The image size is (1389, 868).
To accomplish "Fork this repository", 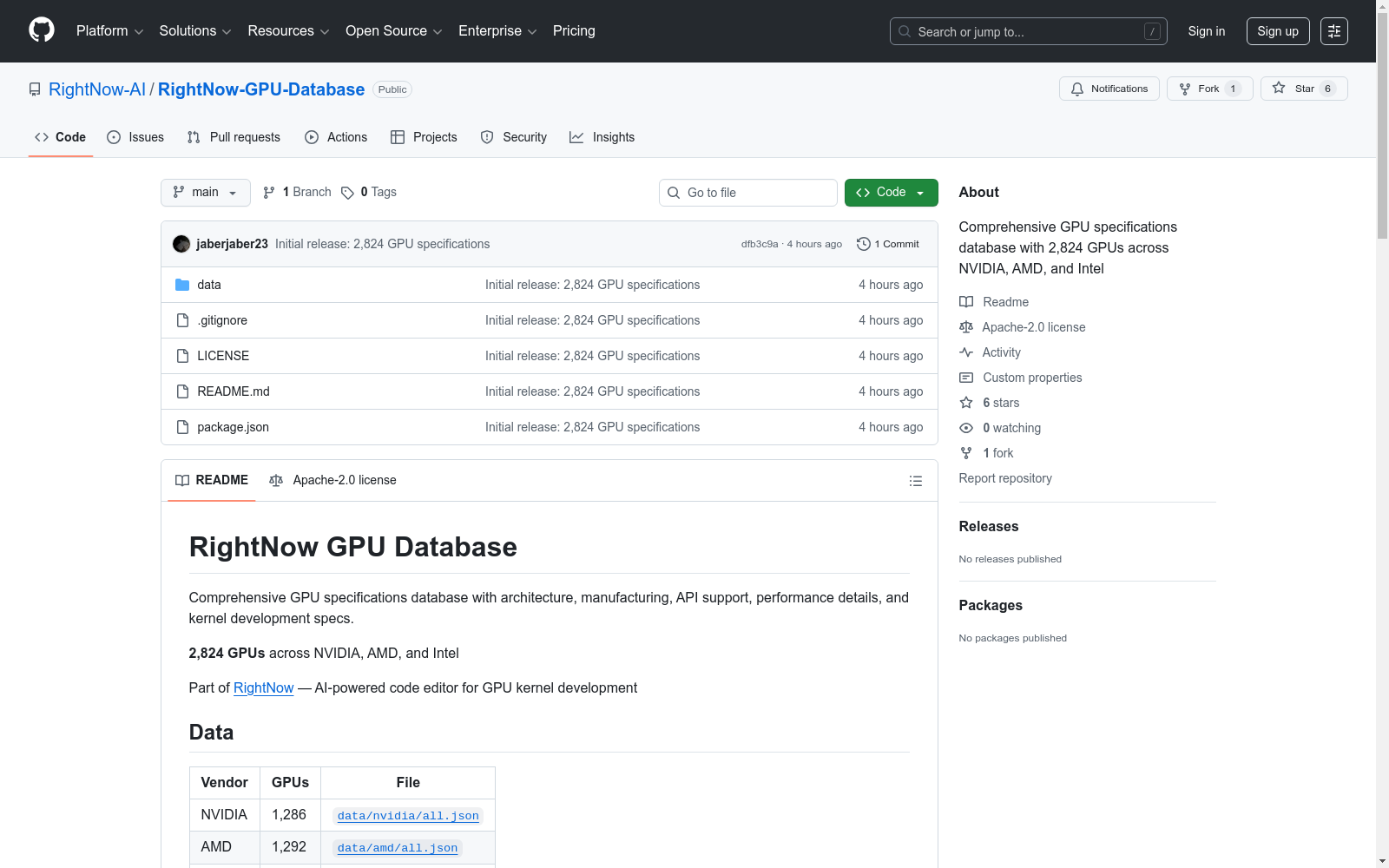I will tap(1209, 89).
